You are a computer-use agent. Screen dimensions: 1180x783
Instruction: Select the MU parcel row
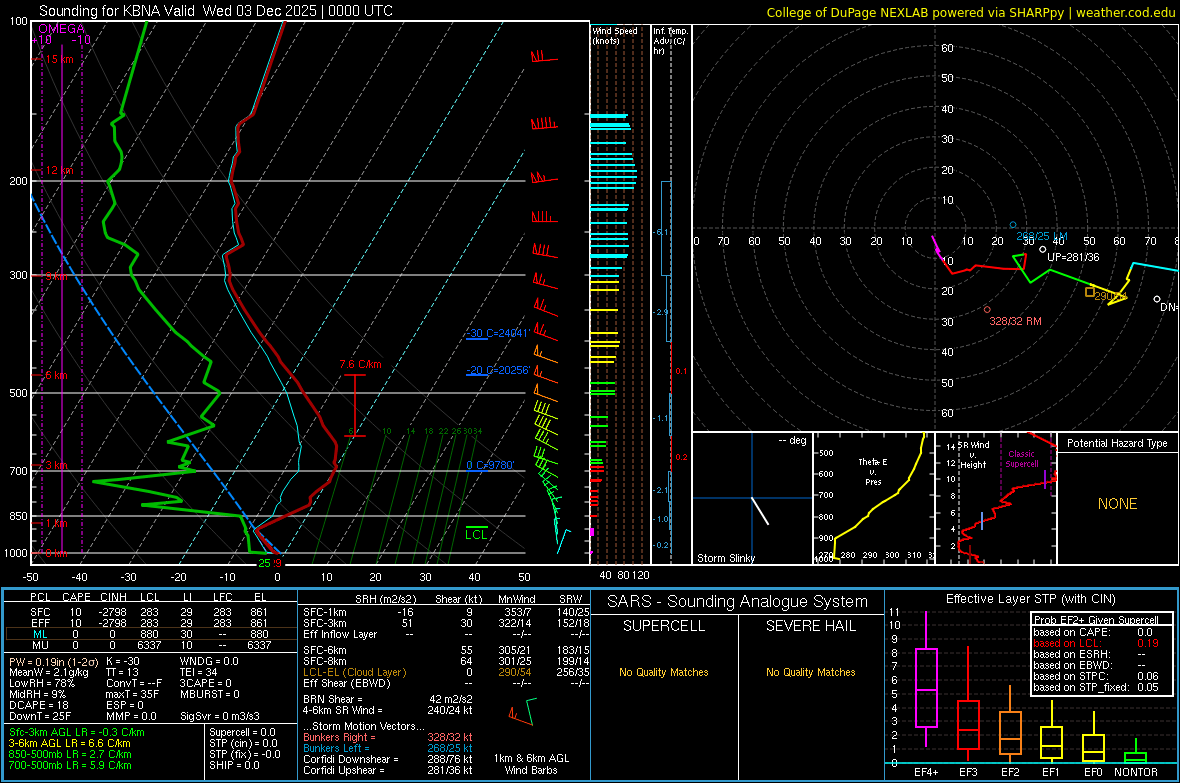pyautogui.click(x=149, y=645)
